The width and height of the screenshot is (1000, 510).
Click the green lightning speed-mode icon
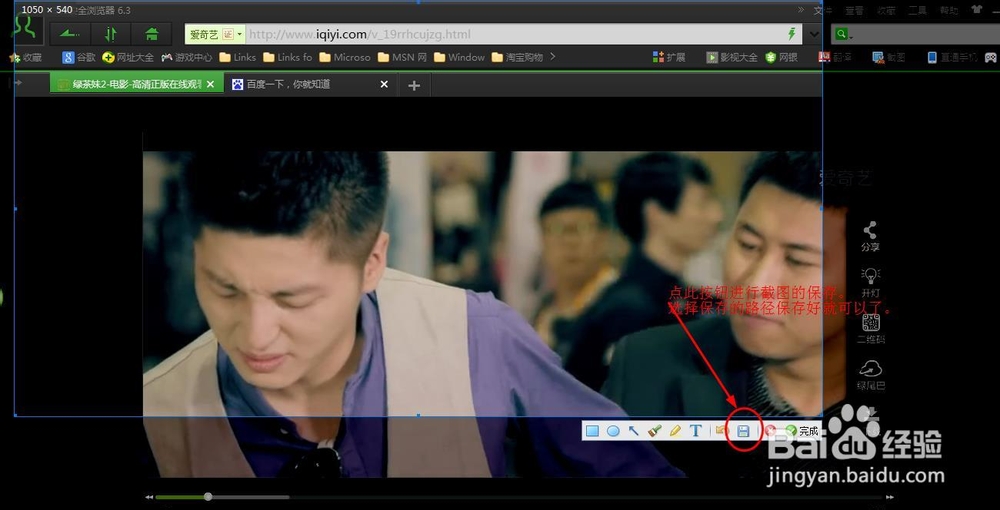[792, 34]
